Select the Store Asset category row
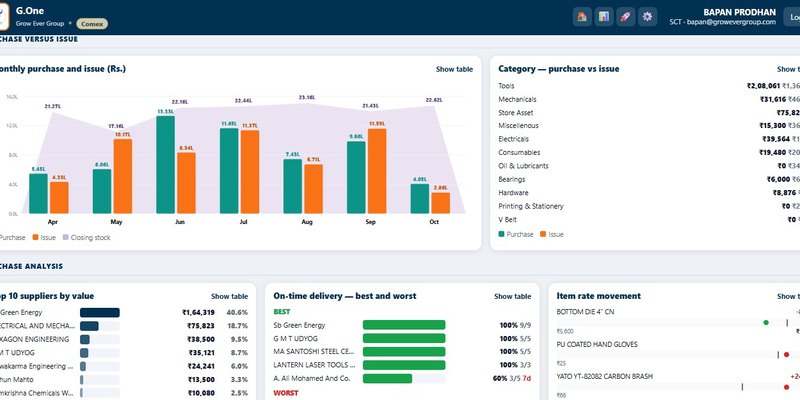This screenshot has width=800, height=400. pos(649,113)
